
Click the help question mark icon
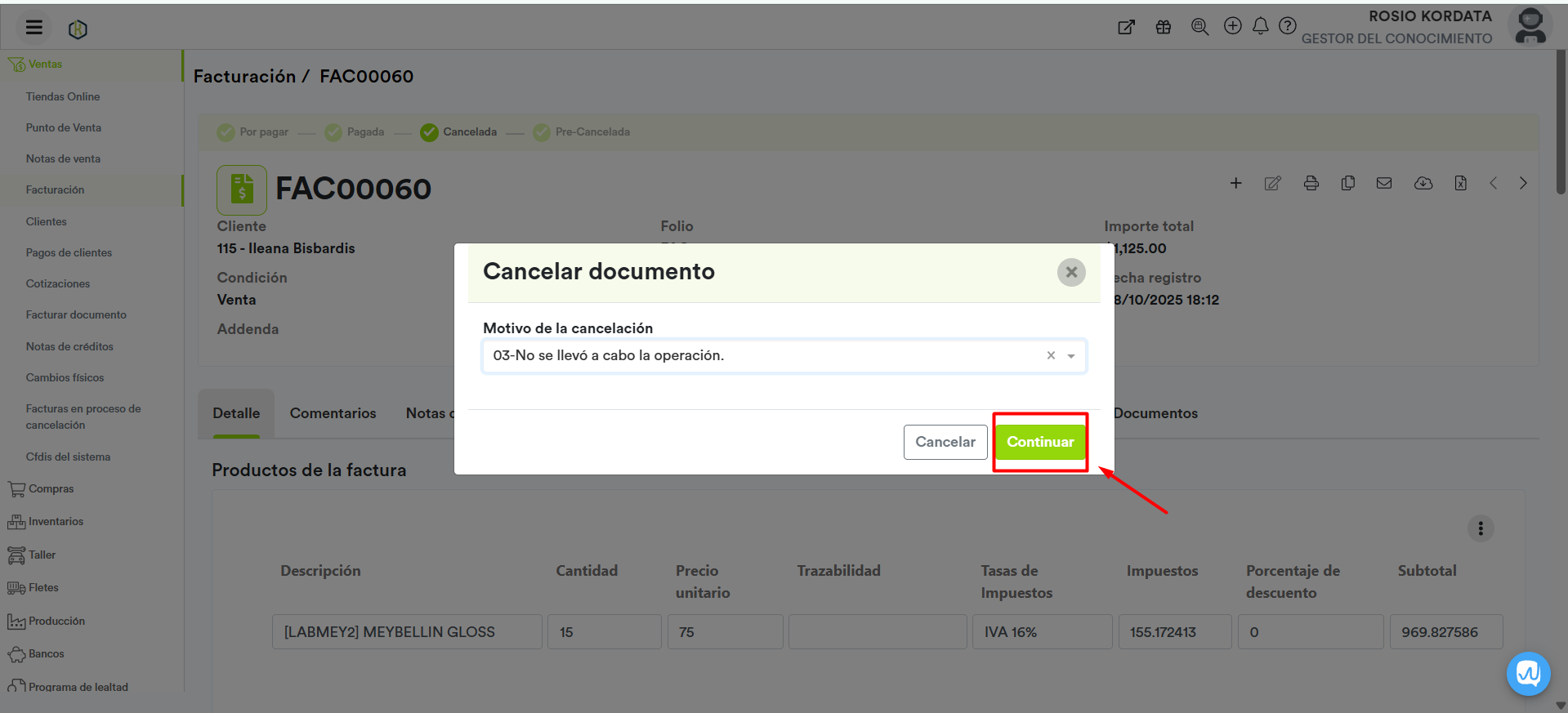pos(1287,27)
